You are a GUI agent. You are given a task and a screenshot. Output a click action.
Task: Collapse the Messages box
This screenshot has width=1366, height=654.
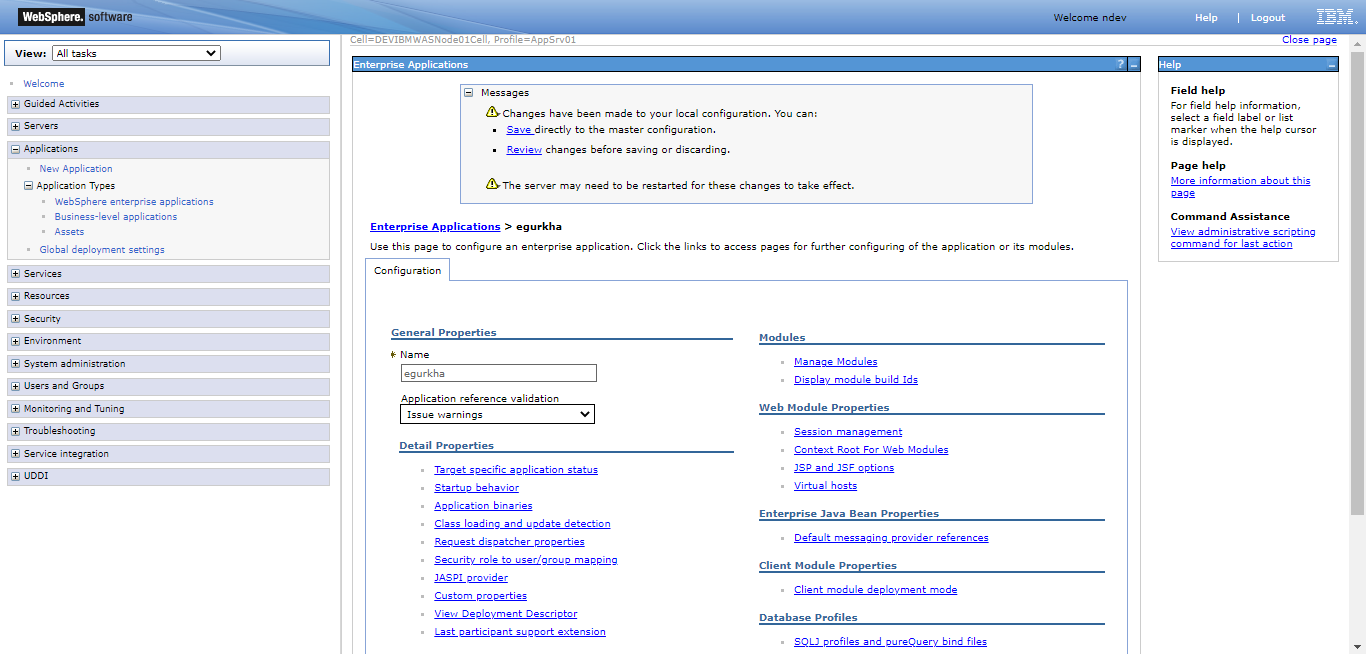(468, 92)
